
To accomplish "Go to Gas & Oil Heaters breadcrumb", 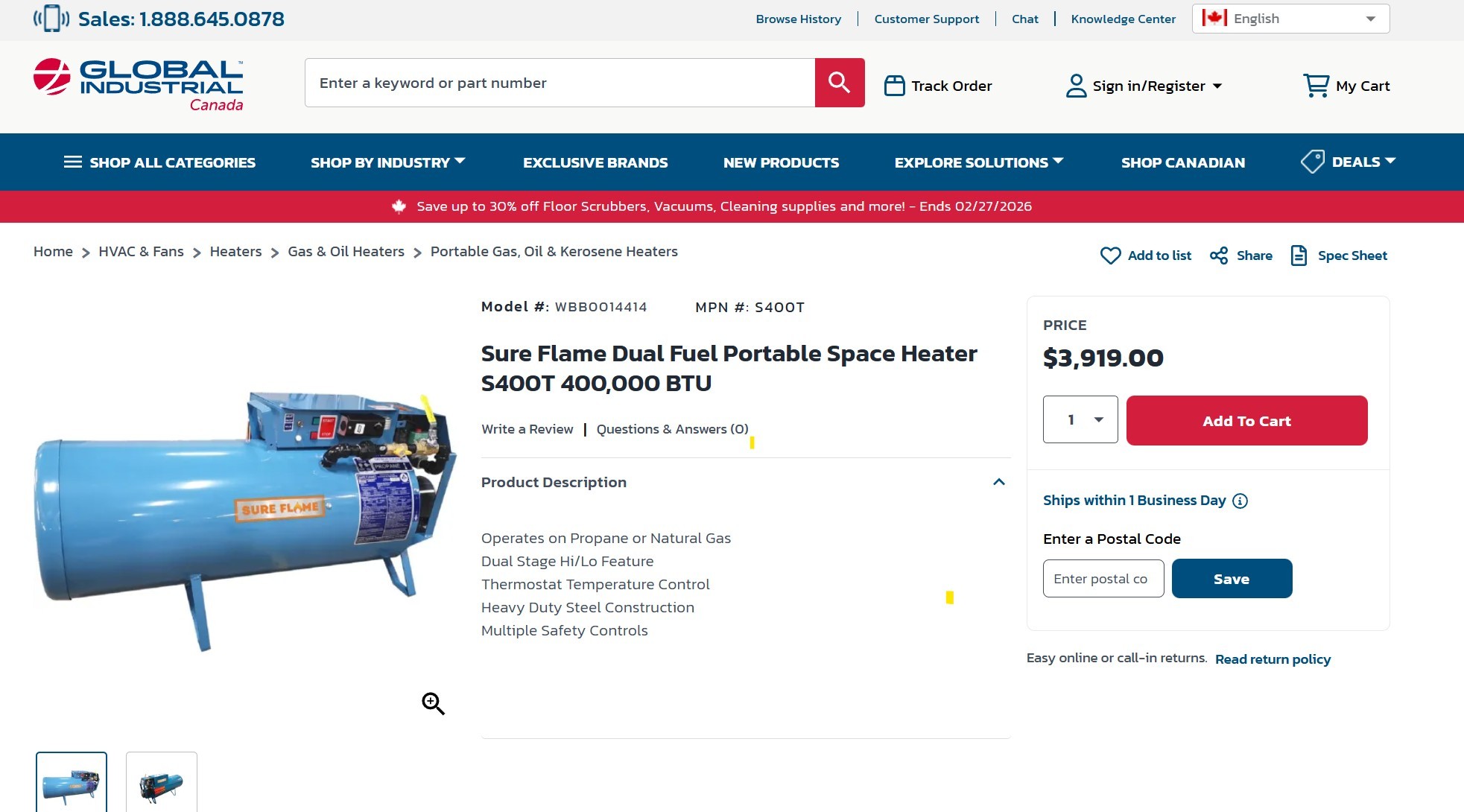I will 346,252.
